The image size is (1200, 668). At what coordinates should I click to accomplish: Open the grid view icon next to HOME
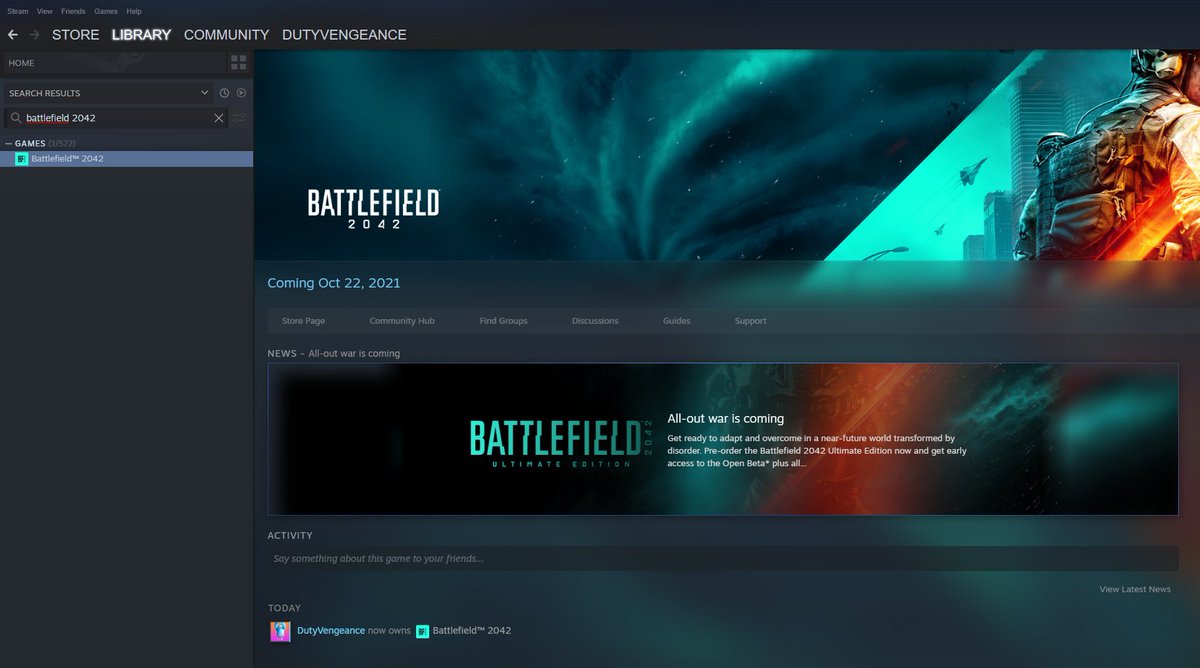[238, 62]
